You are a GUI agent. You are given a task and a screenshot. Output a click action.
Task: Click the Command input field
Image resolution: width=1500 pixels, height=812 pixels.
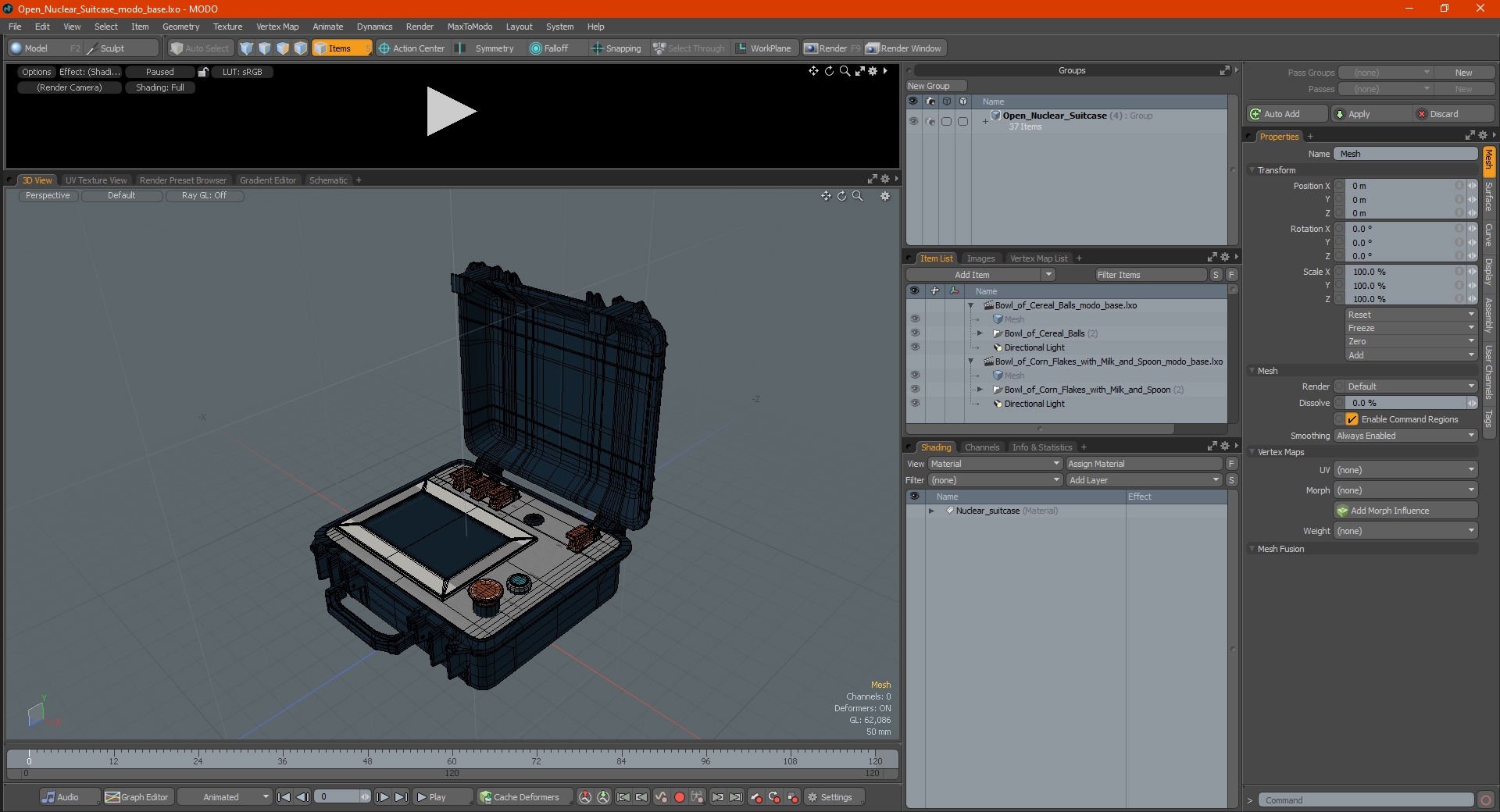1366,800
